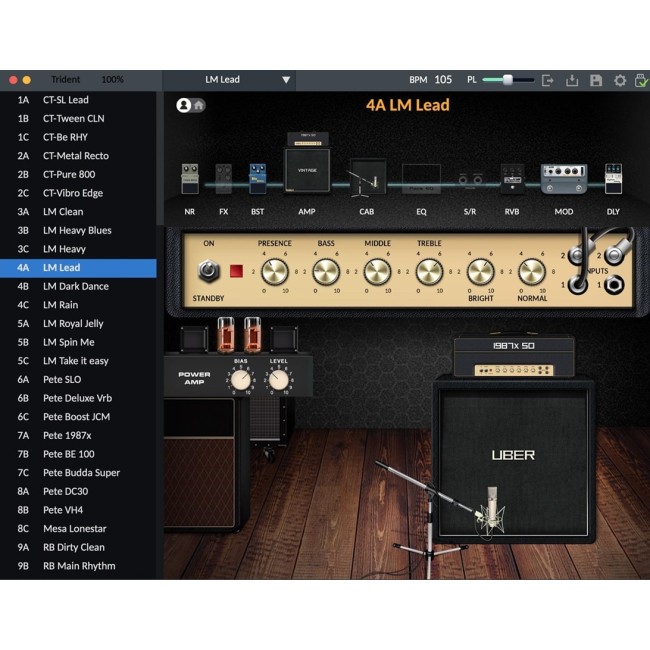Click the 1987x 50 amp head selector

(x=514, y=357)
